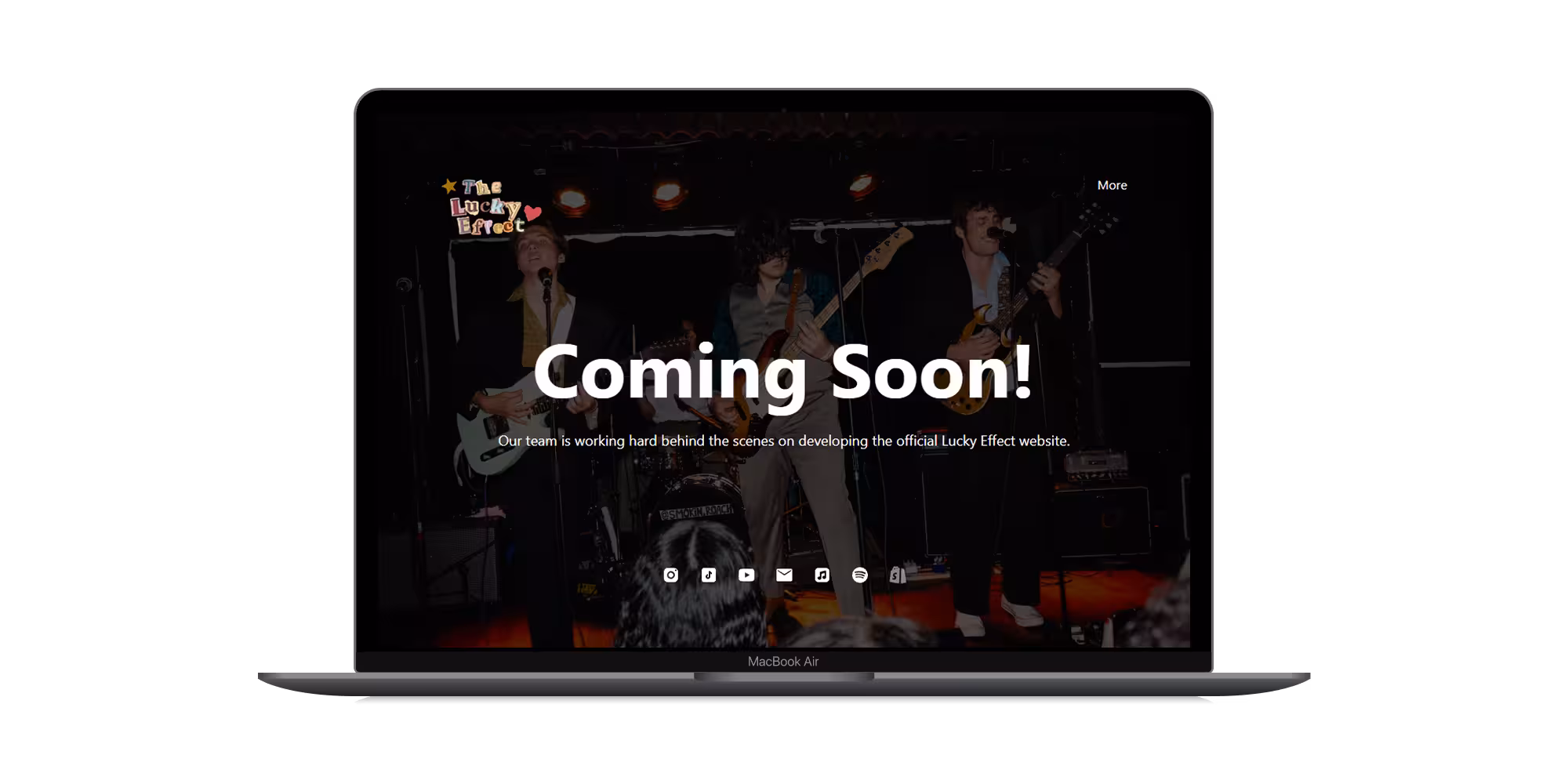Screen dimensions: 1568x784
Task: Click the email envelope icon
Action: click(x=784, y=575)
